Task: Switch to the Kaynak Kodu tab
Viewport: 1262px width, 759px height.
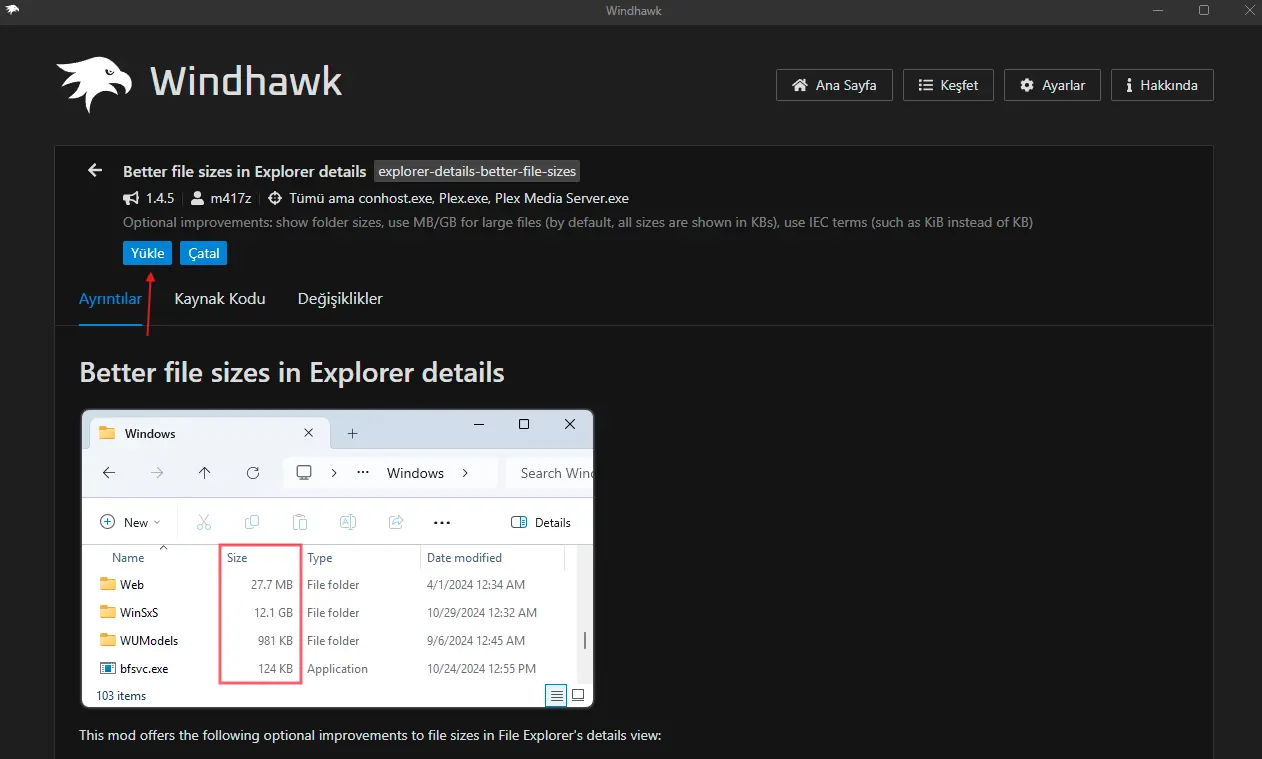Action: point(220,299)
